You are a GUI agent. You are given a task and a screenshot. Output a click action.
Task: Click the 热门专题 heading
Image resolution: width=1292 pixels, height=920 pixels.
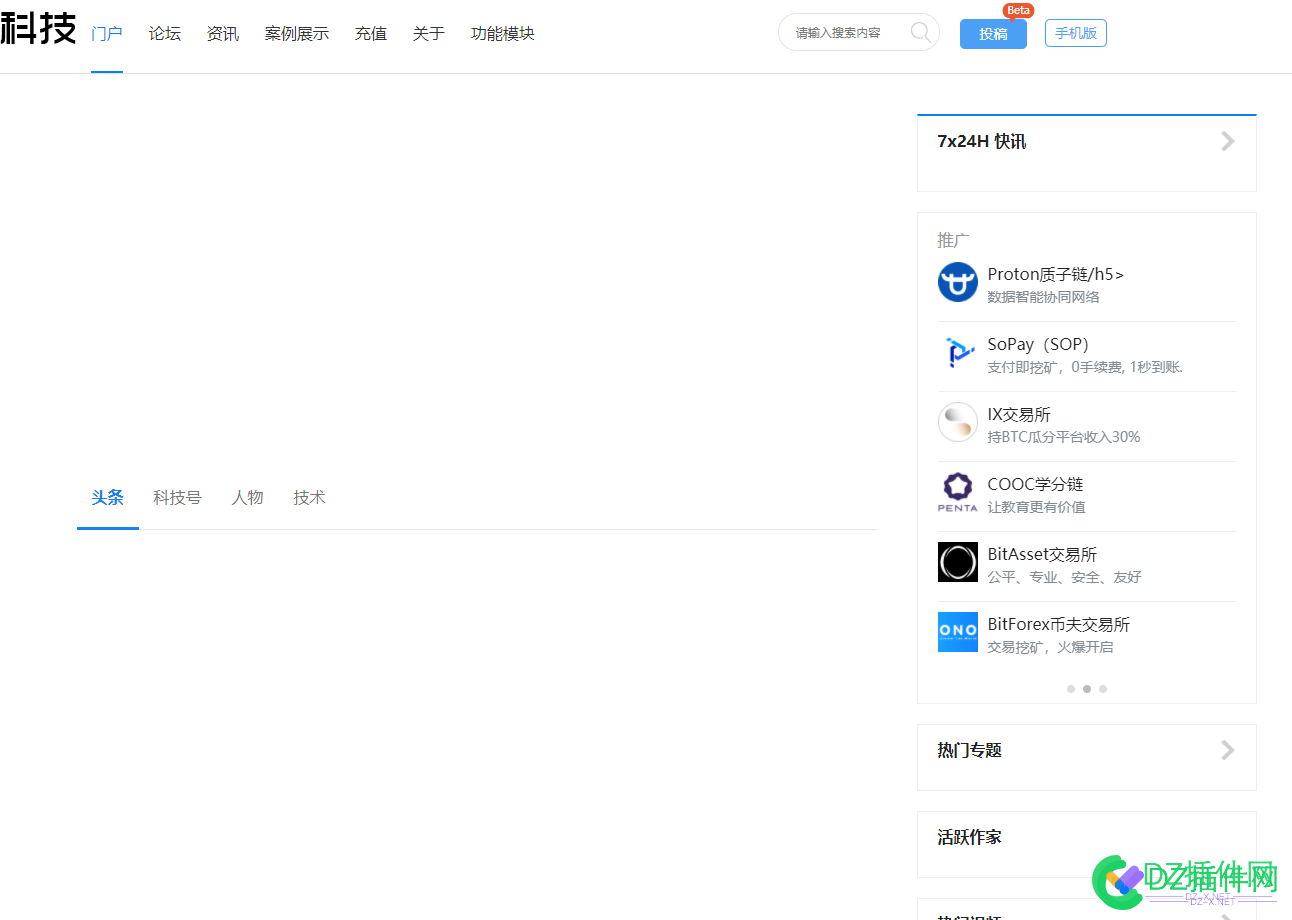point(970,750)
